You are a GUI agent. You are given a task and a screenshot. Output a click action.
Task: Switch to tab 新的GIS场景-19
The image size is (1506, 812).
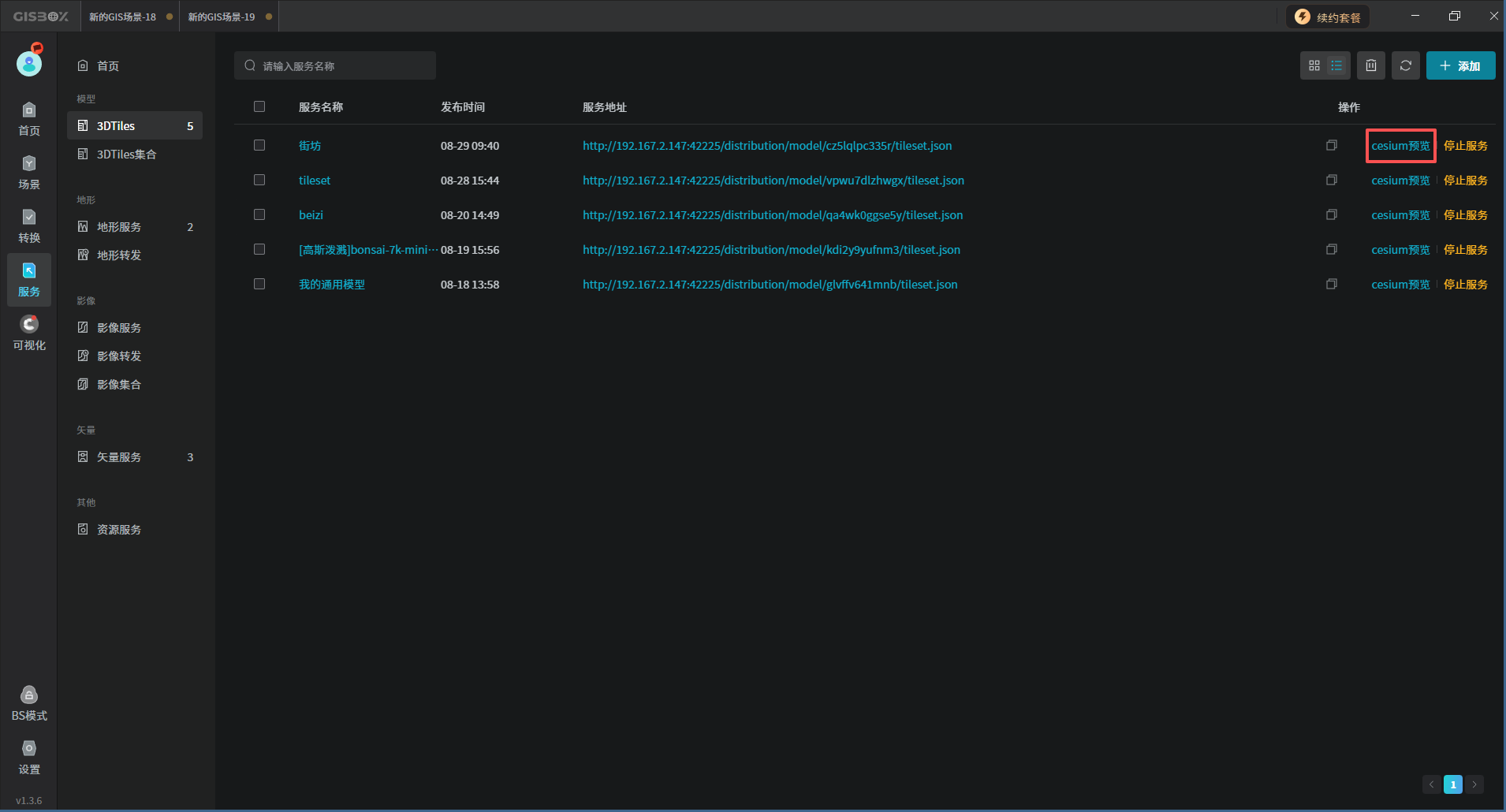[222, 17]
